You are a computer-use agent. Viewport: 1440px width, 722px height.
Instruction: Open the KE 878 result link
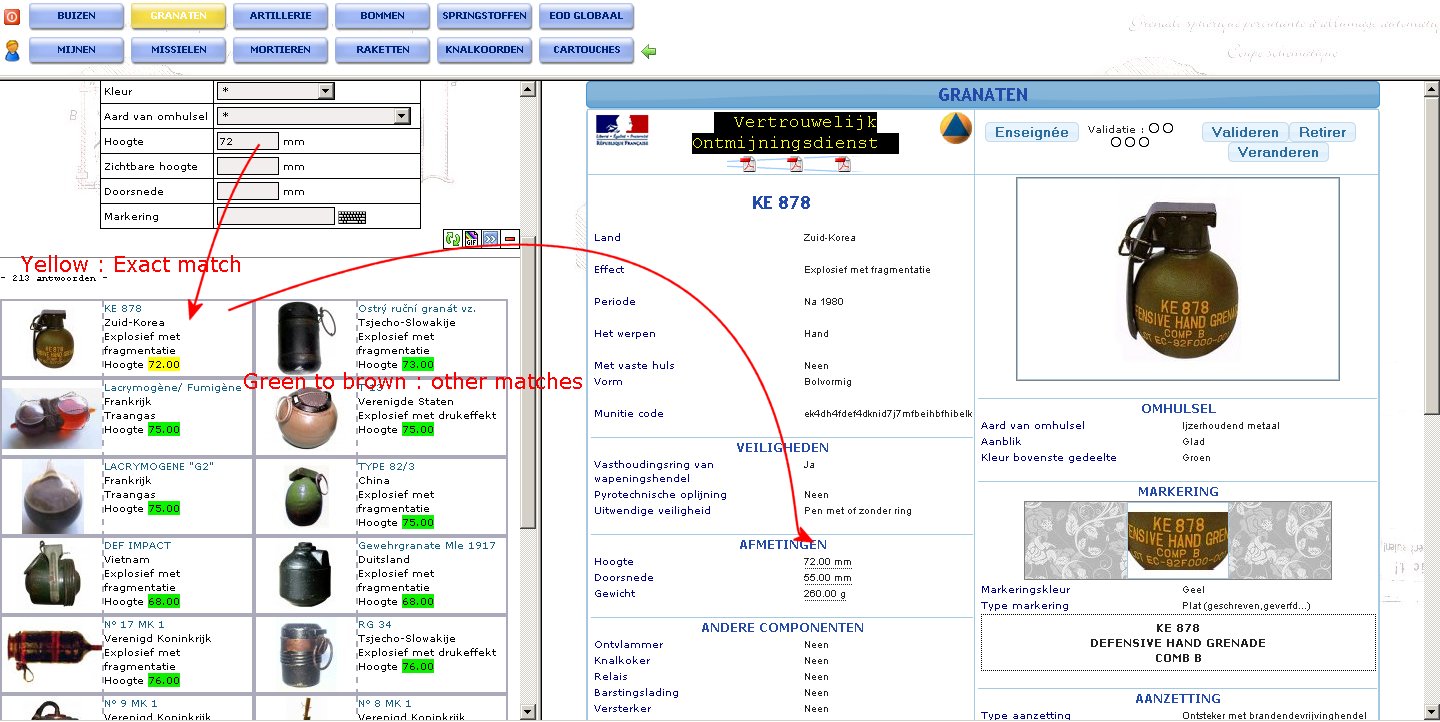point(123,309)
